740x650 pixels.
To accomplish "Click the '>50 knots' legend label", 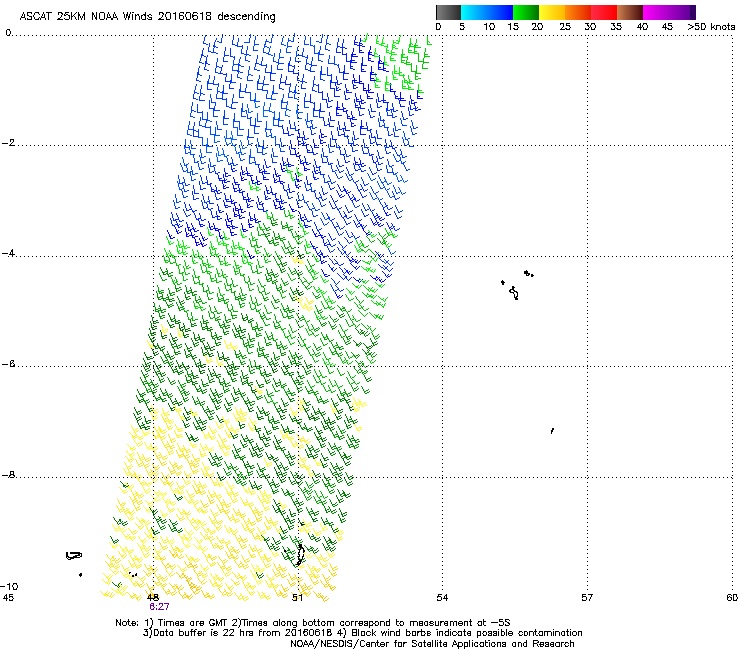I will tap(711, 27).
